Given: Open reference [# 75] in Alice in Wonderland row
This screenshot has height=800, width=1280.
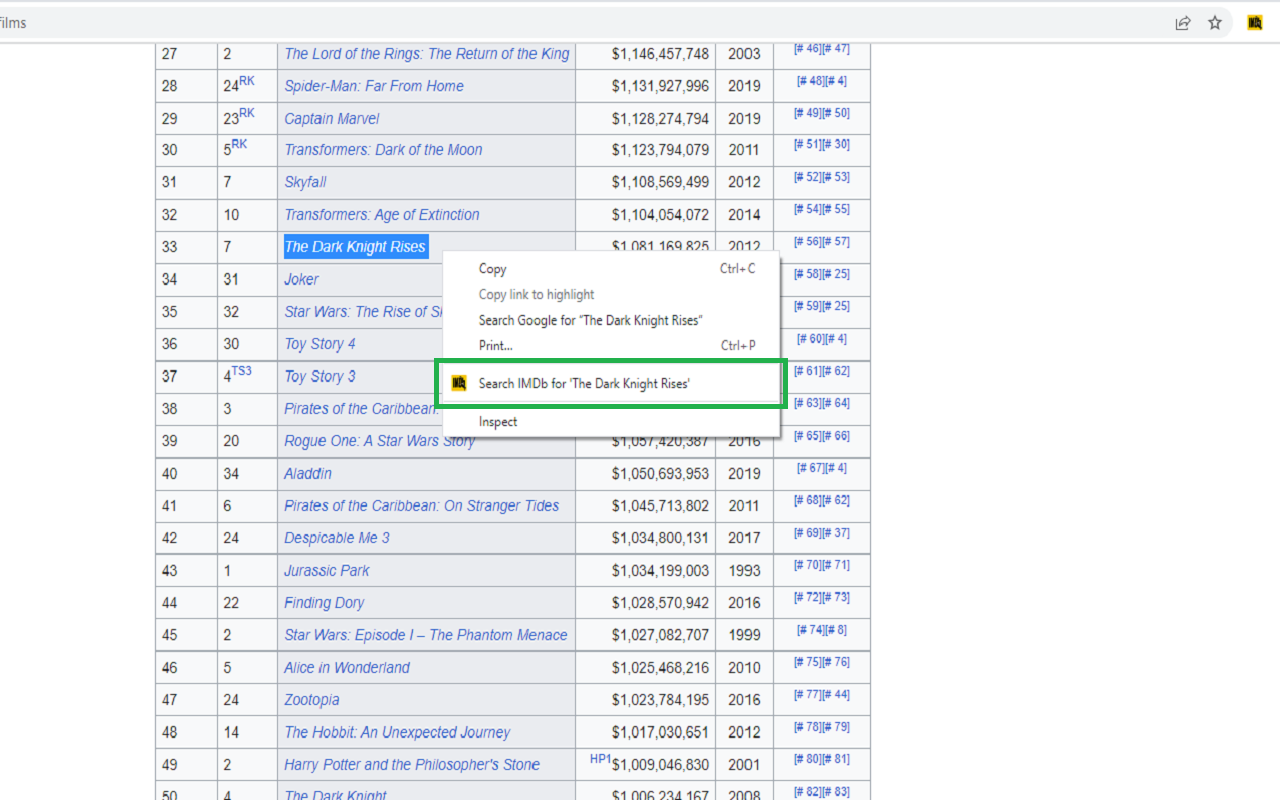Looking at the screenshot, I should (x=807, y=662).
